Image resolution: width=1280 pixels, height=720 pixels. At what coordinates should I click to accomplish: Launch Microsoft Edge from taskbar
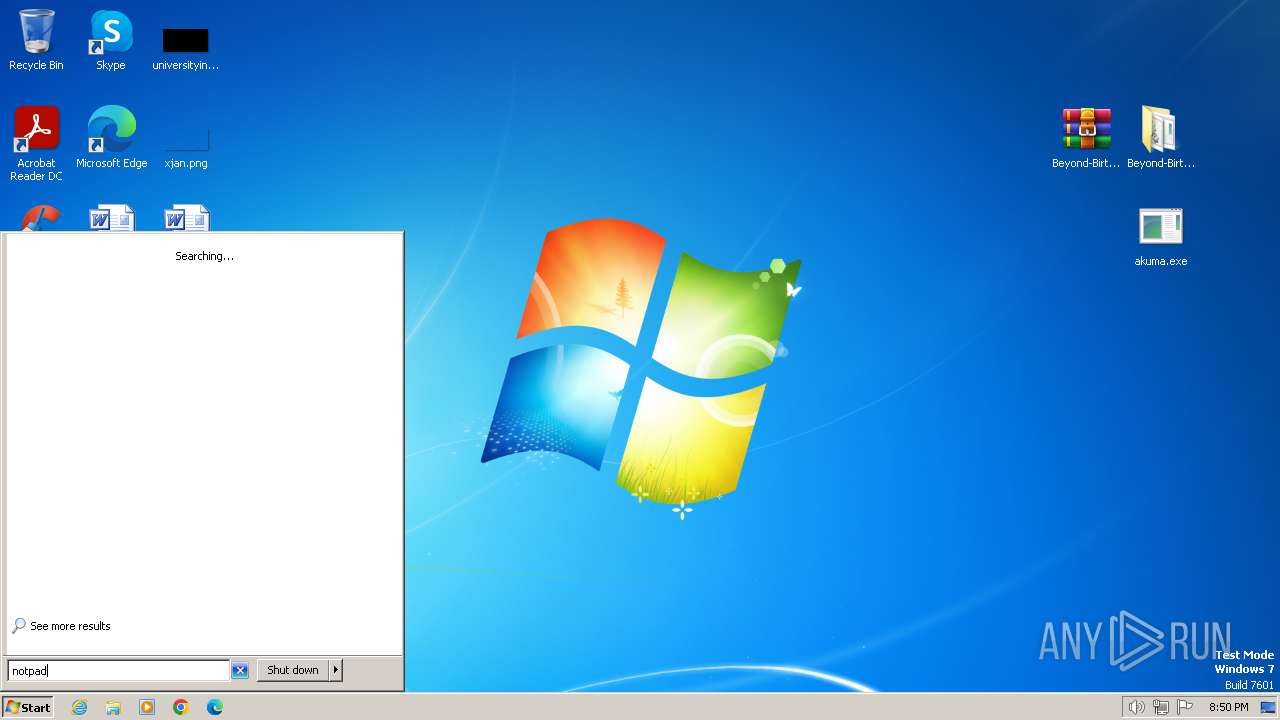tap(215, 707)
